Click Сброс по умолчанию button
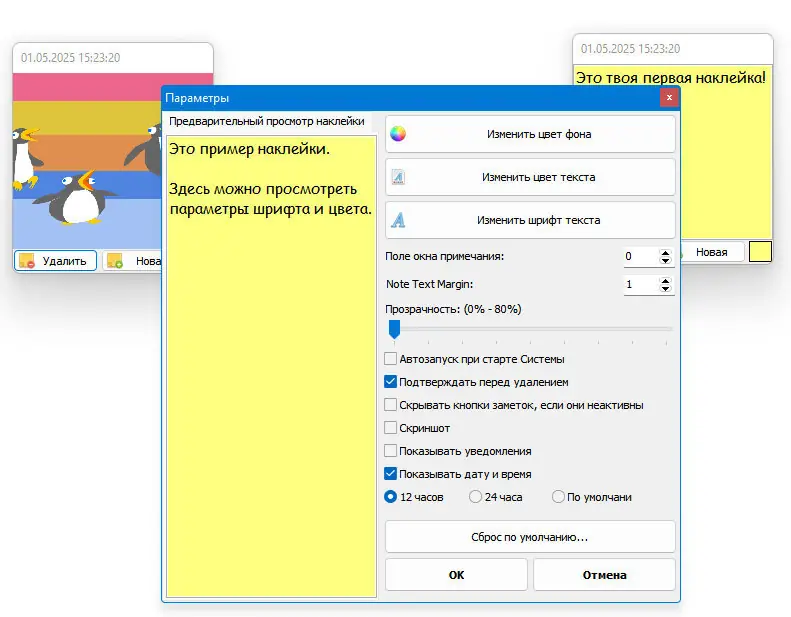 click(x=530, y=537)
